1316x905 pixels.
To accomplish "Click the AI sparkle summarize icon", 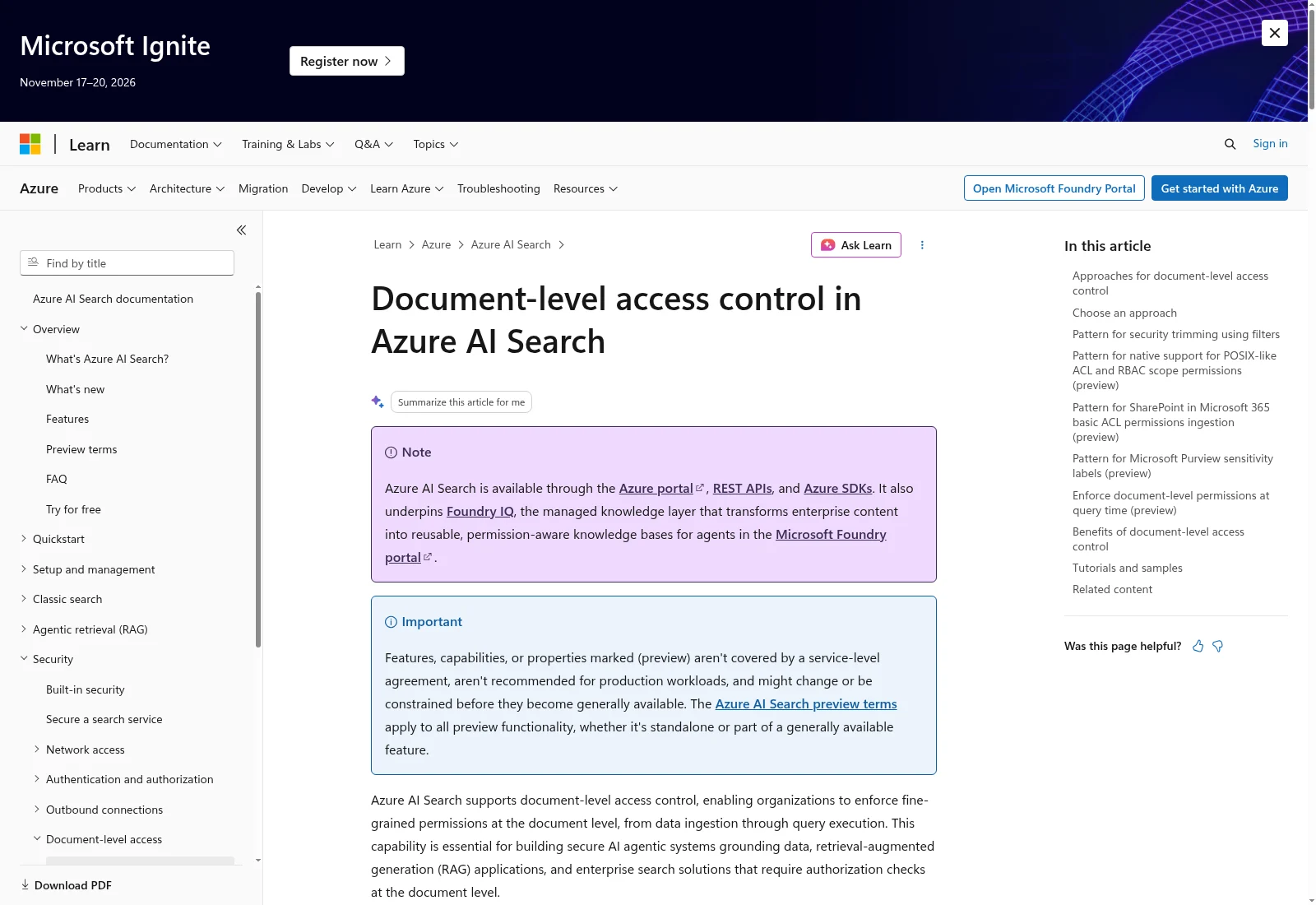I will (x=378, y=401).
